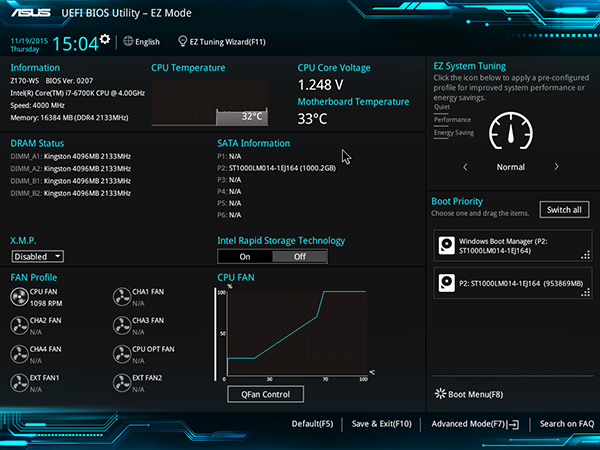
Task: Click the CPU temperature graph
Action: click(210, 103)
